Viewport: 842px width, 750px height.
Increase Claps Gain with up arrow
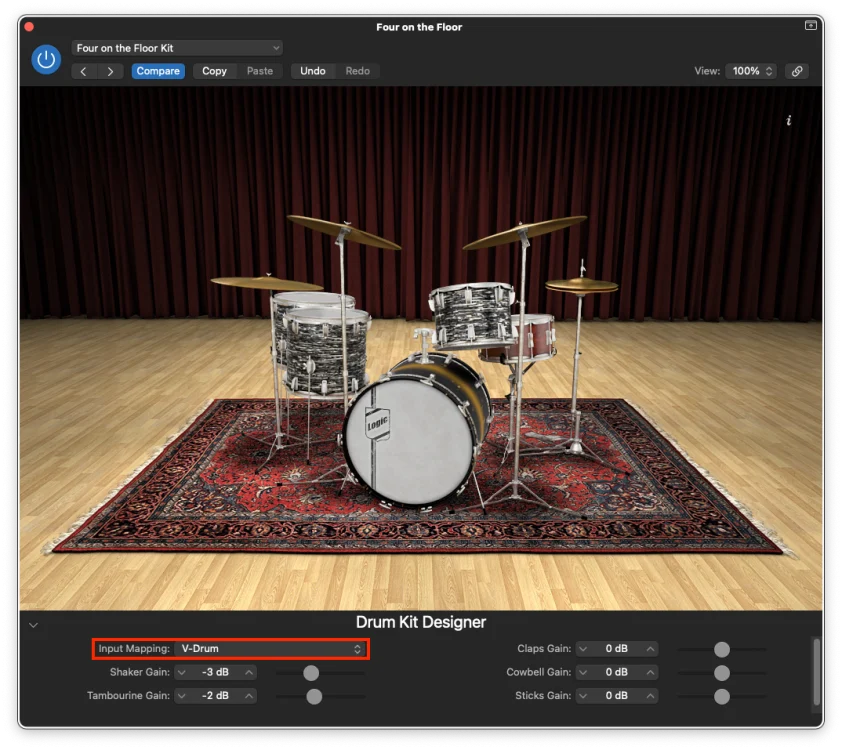[x=650, y=649]
